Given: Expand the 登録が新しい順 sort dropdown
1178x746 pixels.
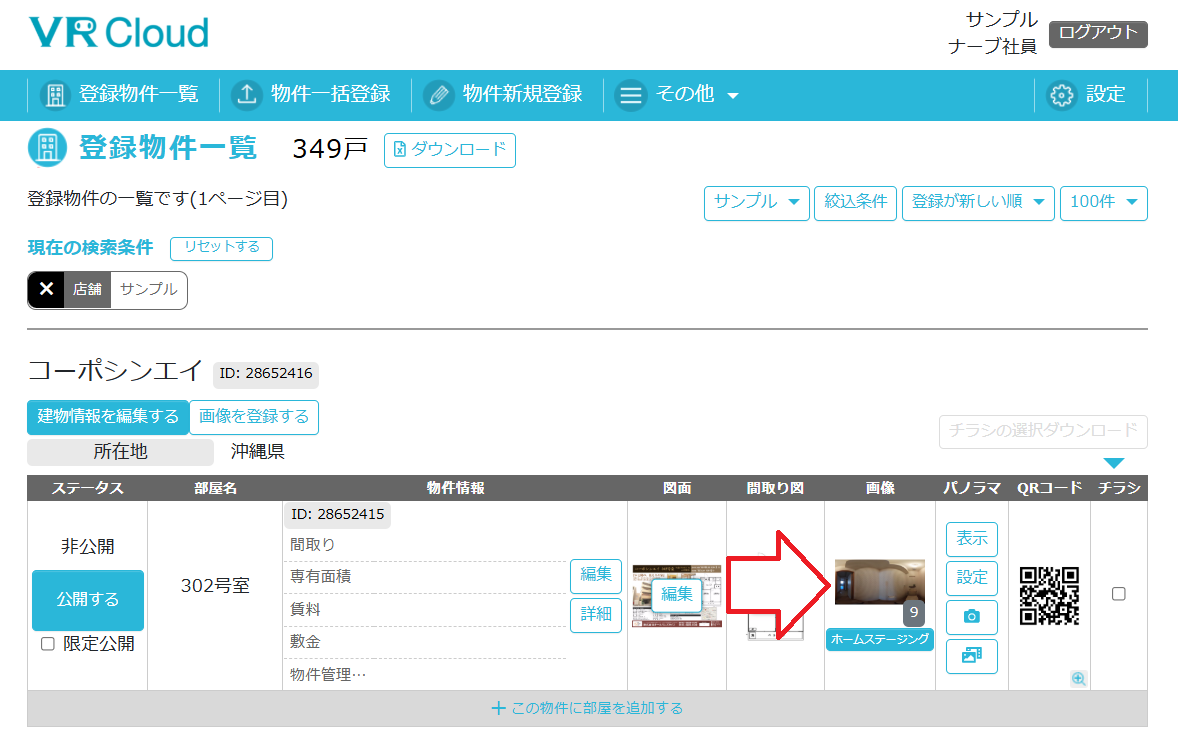Looking at the screenshot, I should pos(978,202).
